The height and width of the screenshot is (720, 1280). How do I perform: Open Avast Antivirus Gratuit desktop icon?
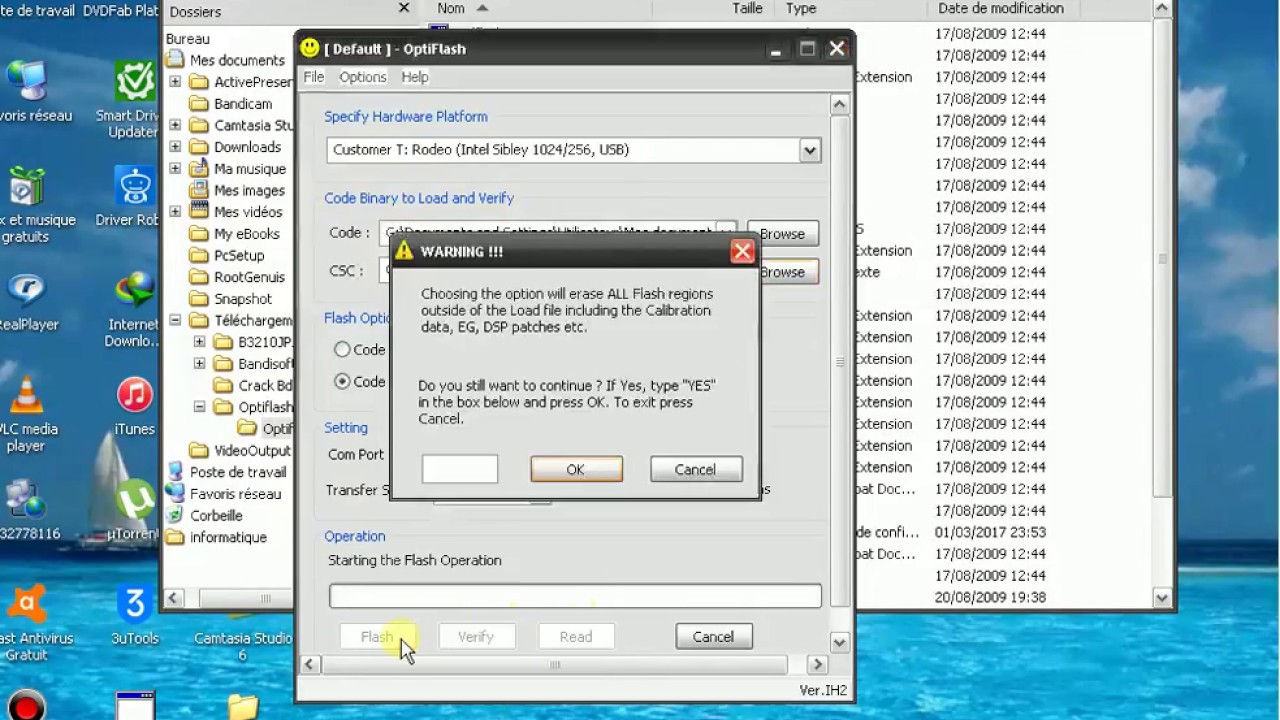pyautogui.click(x=26, y=622)
